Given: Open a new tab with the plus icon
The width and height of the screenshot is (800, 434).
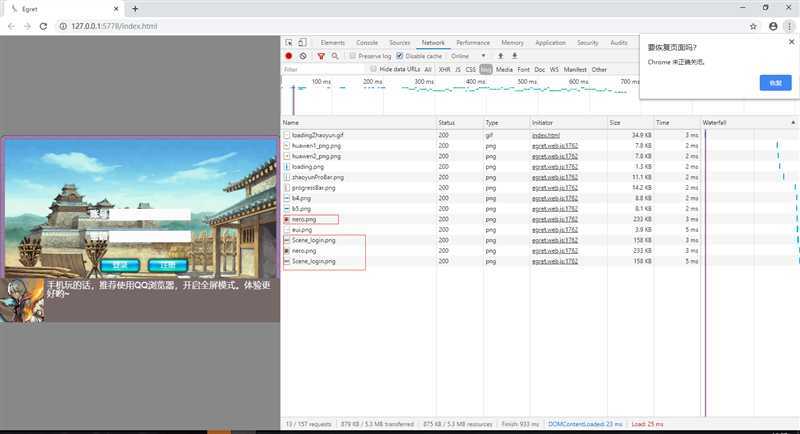Looking at the screenshot, I should [x=135, y=9].
